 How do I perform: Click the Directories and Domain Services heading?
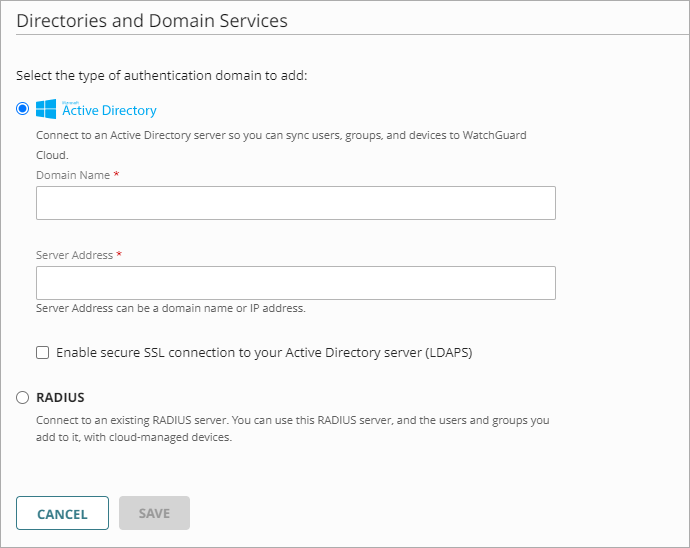pyautogui.click(x=152, y=20)
